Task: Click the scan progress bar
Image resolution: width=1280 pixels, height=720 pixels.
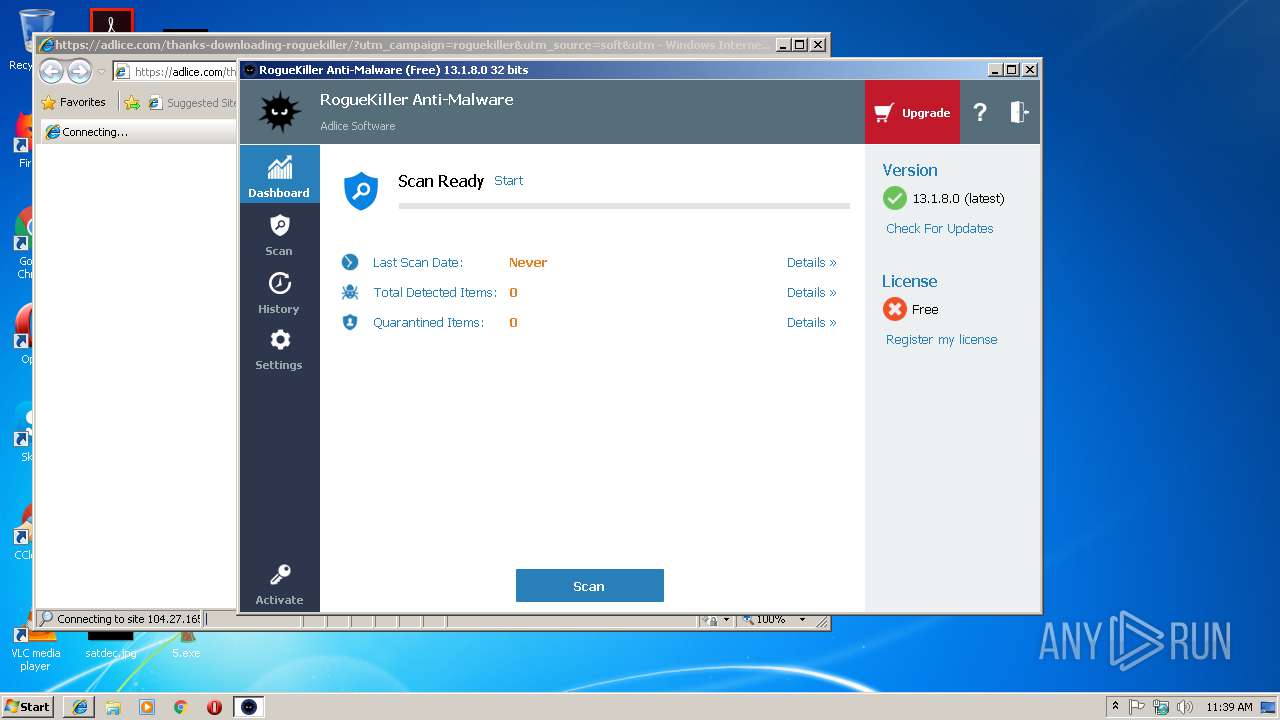Action: 624,206
